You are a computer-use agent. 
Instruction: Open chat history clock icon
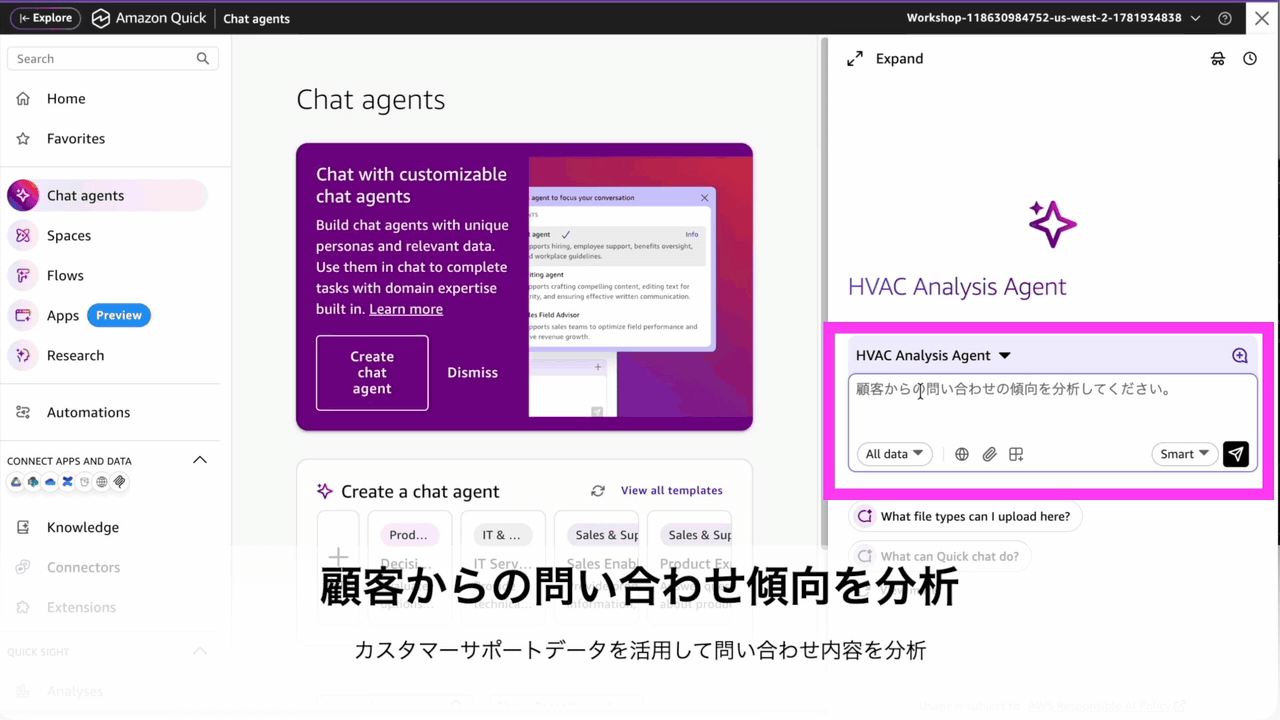pos(1250,59)
